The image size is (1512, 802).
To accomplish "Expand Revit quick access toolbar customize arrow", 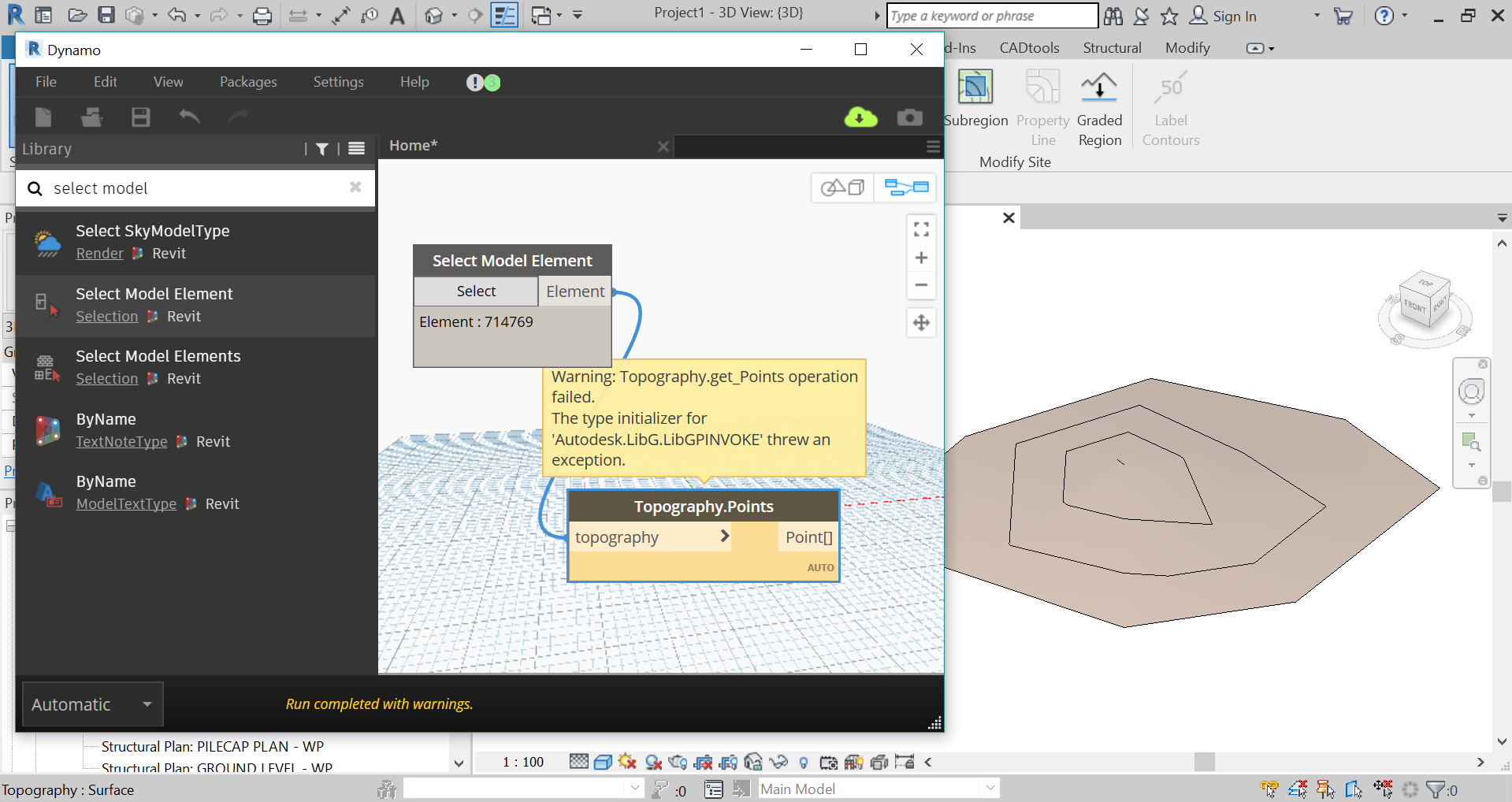I will 578,16.
